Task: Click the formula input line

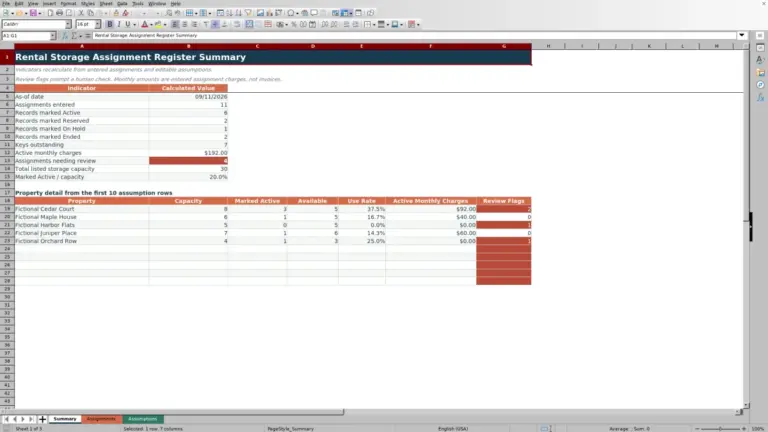Action: (x=414, y=35)
